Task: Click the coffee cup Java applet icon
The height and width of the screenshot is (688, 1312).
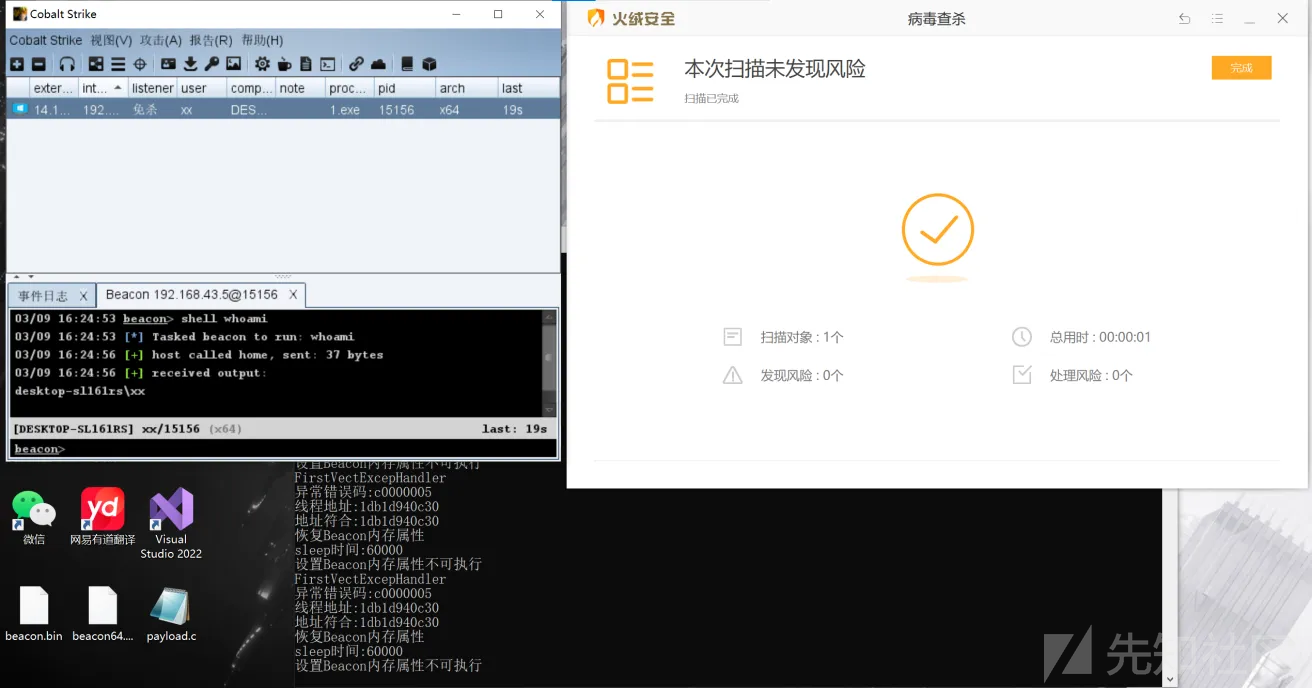Action: point(284,64)
